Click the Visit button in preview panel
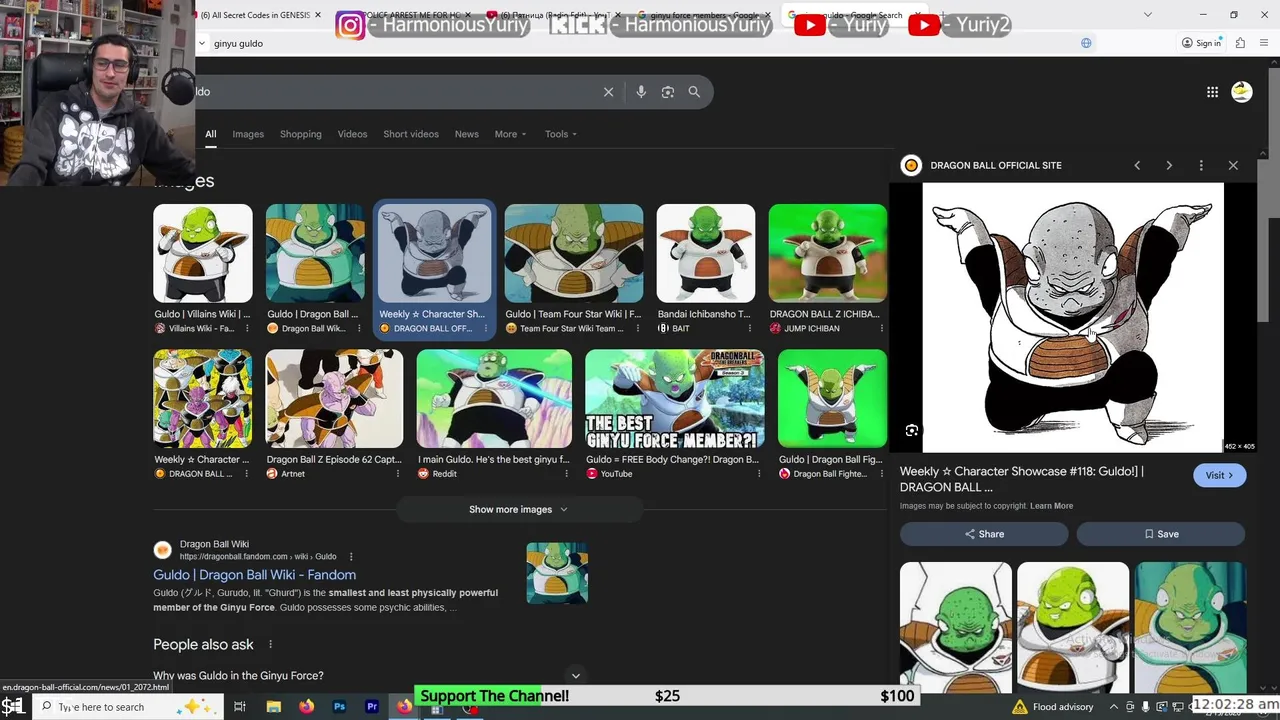 (1219, 475)
